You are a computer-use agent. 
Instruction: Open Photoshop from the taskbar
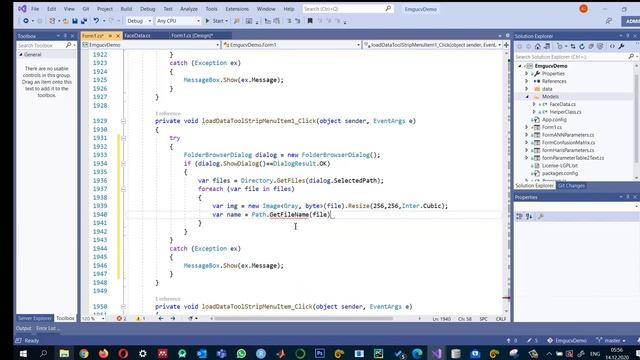pos(320,353)
